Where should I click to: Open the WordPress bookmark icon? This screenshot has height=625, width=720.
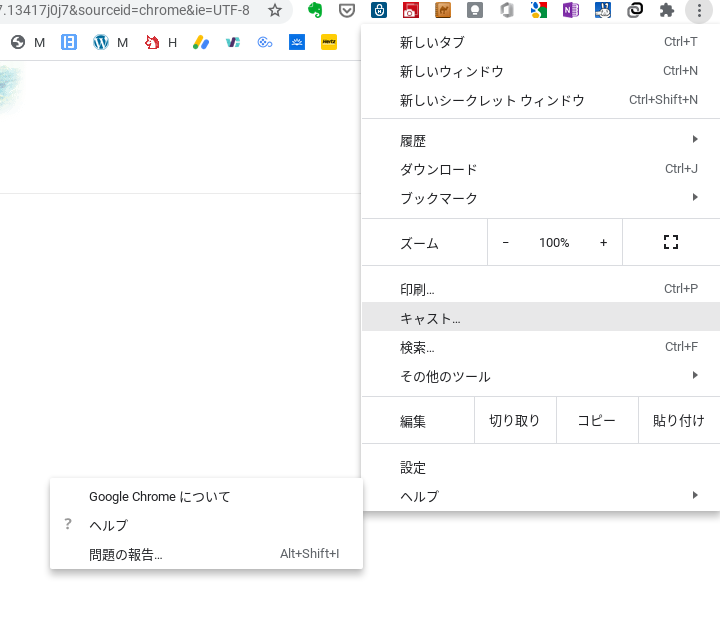[101, 42]
